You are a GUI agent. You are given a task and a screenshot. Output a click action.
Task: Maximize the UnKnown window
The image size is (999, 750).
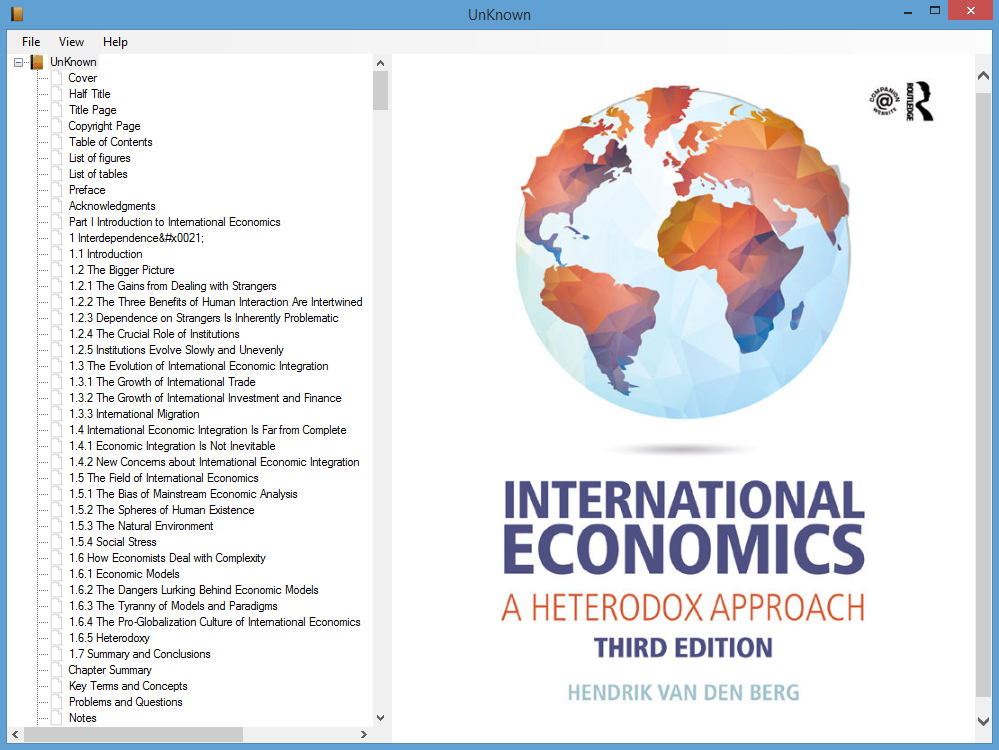tap(935, 10)
